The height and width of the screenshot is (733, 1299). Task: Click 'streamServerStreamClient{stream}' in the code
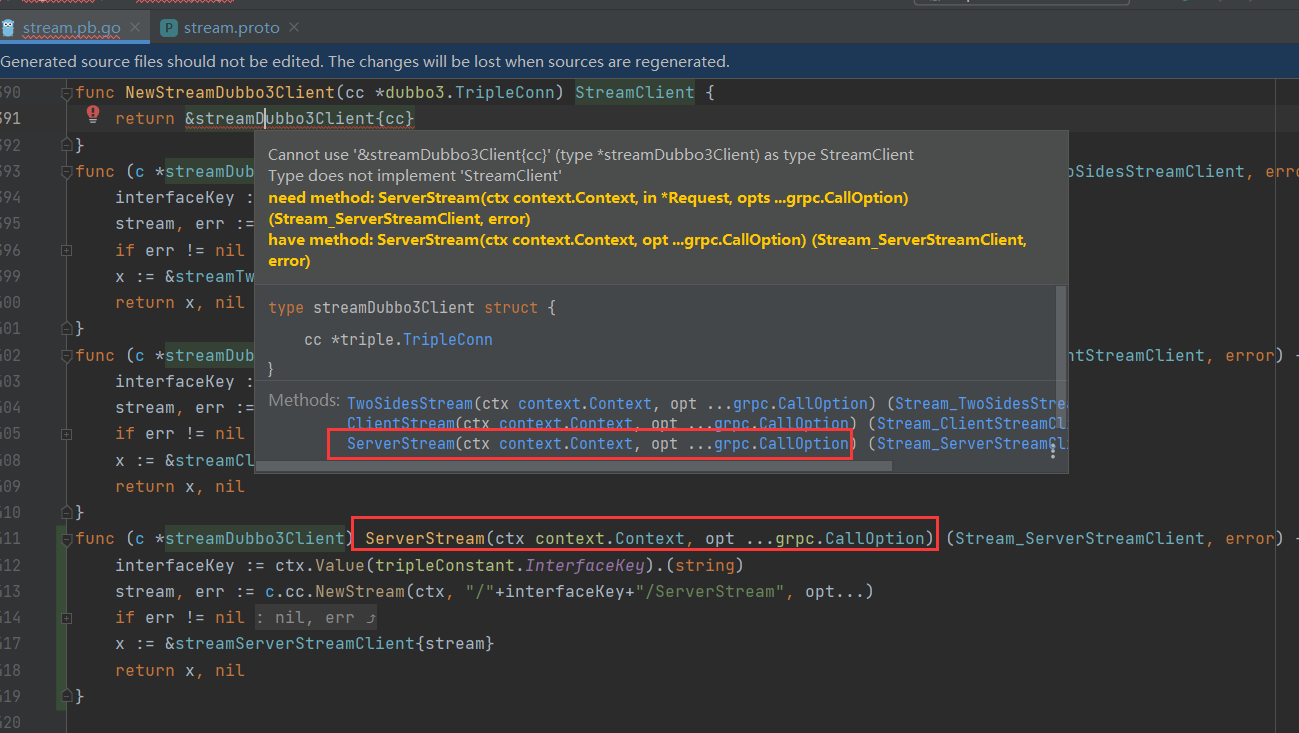point(335,644)
